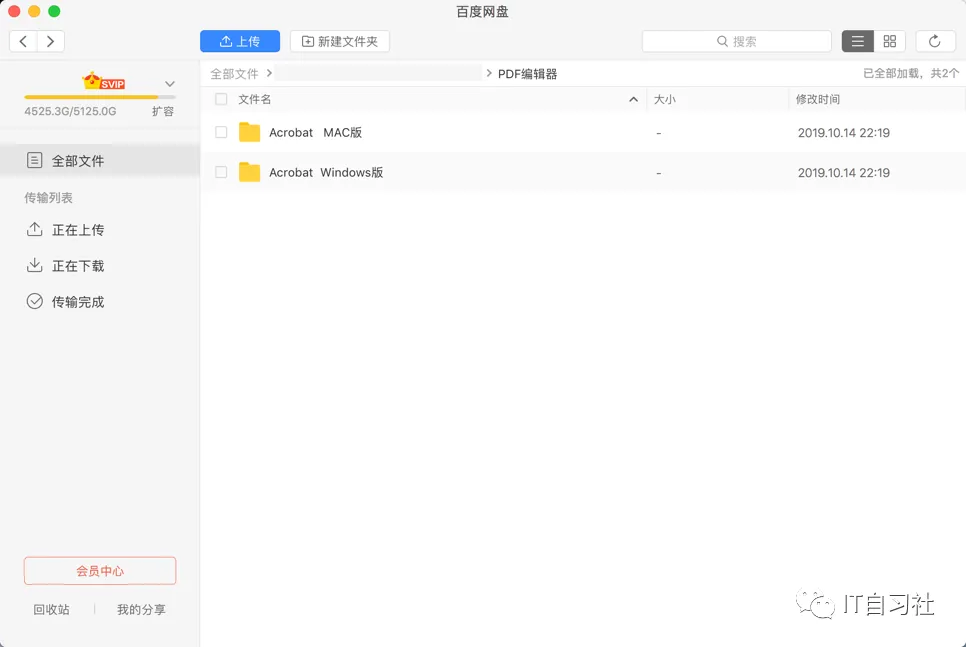Image resolution: width=966 pixels, height=647 pixels.
Task: Click the Acrobat MAC版 folder icon
Action: 250,132
